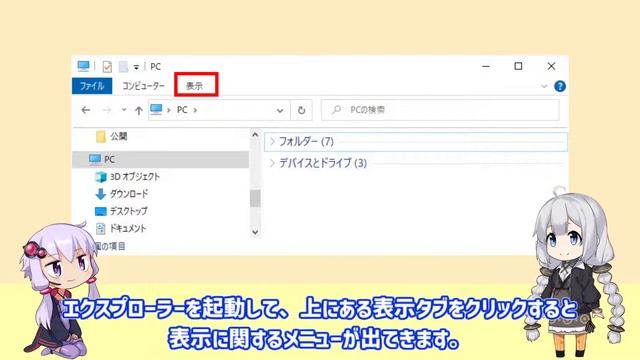Open Help with blue question icon

click(560, 86)
